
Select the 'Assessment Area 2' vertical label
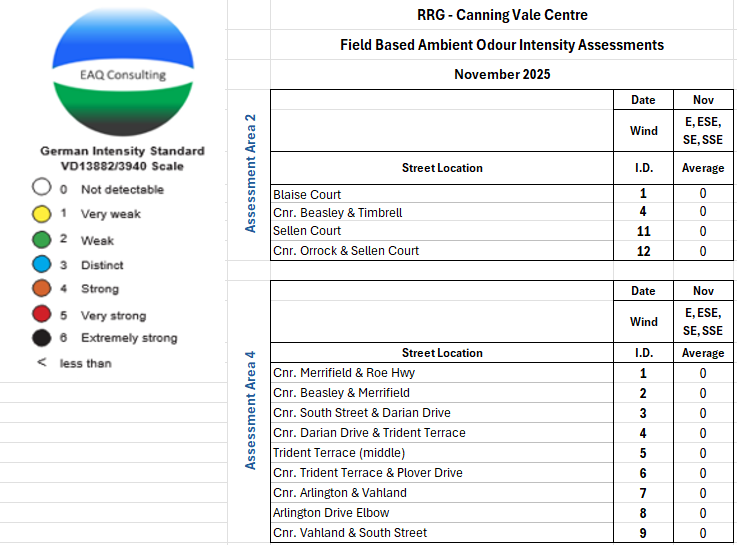click(251, 174)
